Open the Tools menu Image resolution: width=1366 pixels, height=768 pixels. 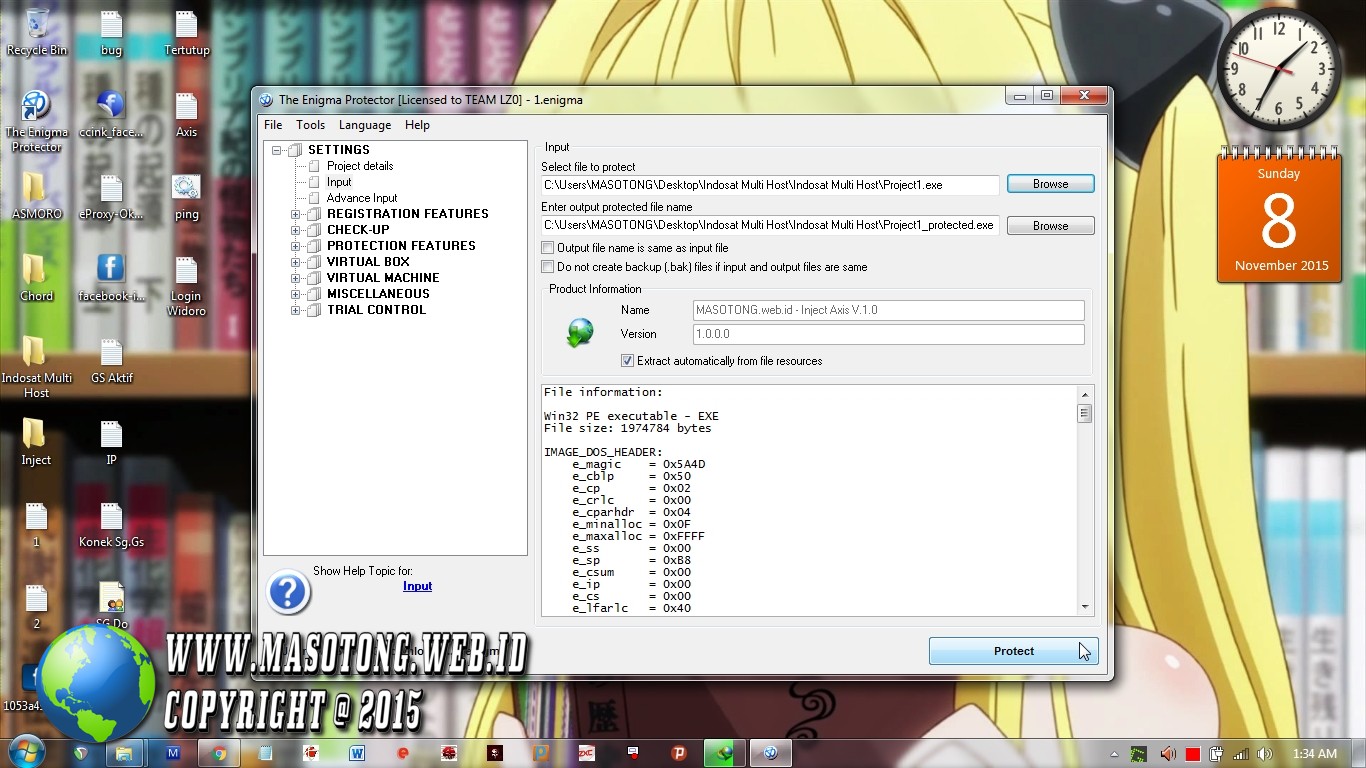click(x=310, y=125)
